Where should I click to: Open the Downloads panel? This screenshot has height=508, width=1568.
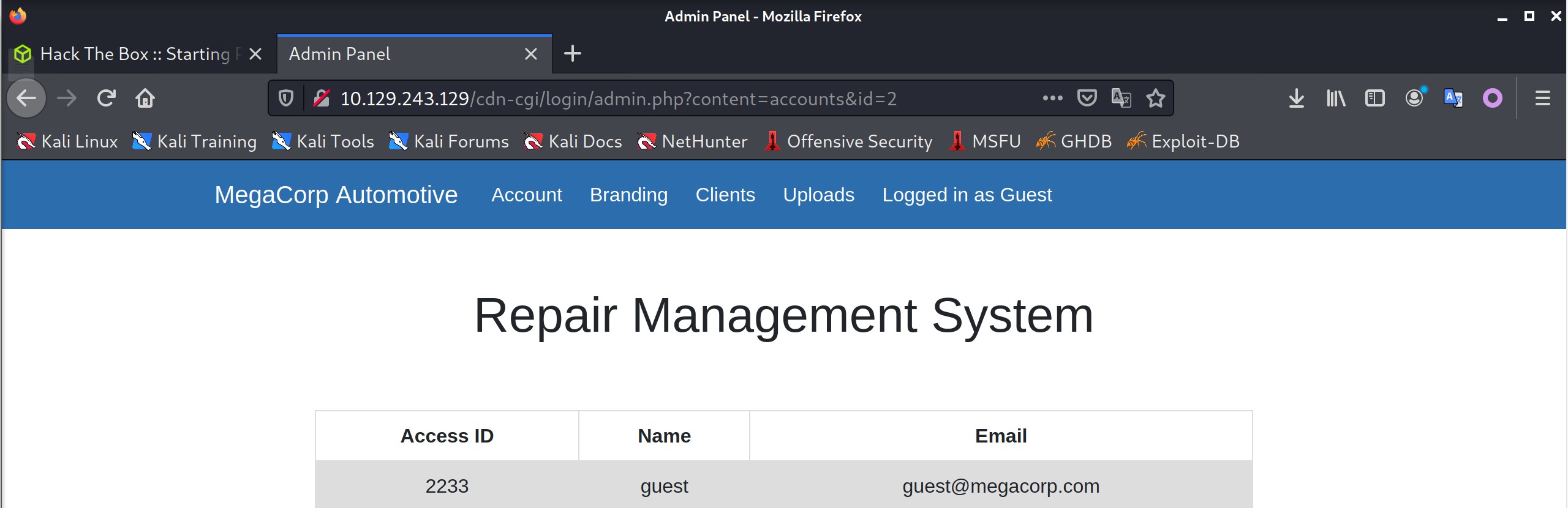point(1297,98)
